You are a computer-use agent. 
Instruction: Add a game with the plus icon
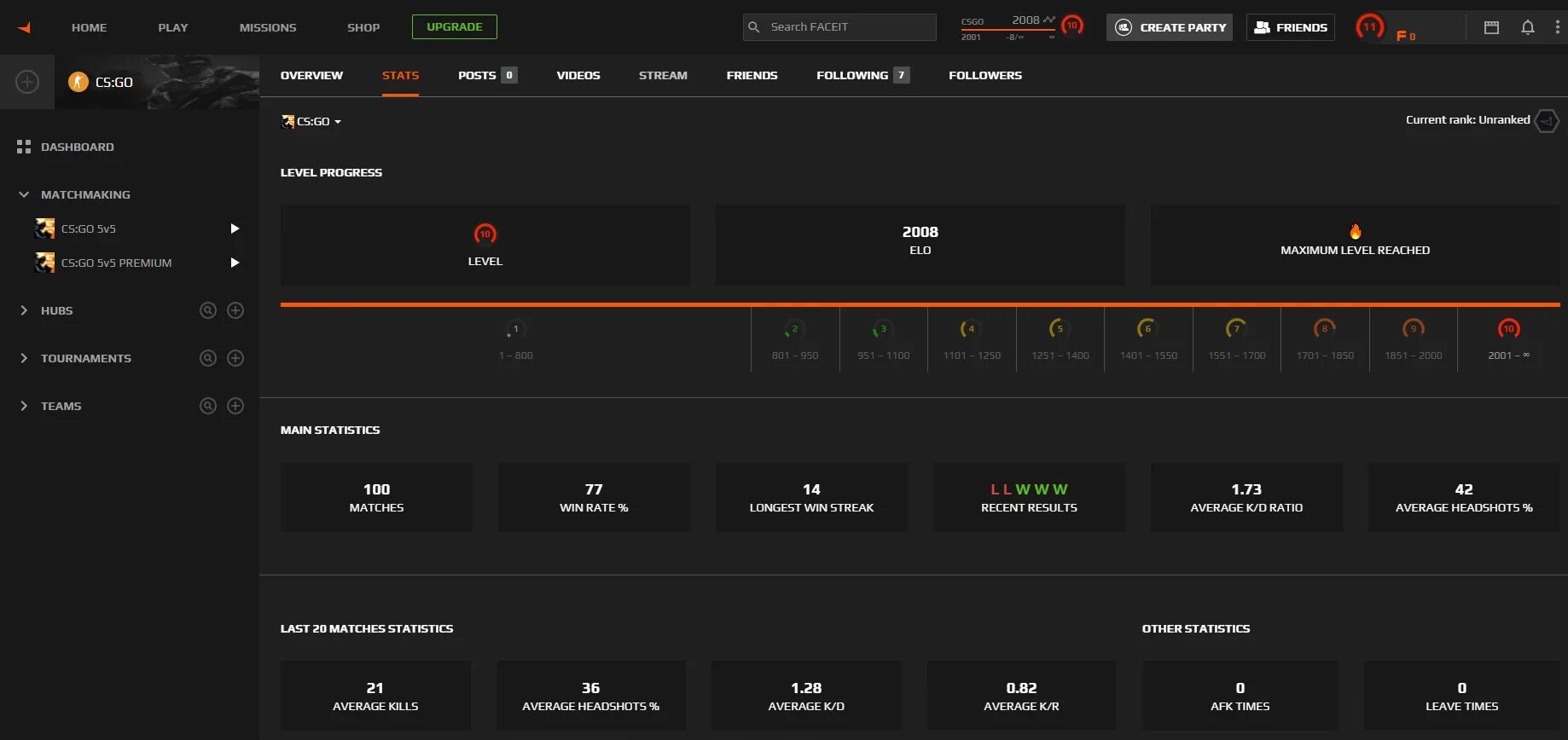[x=27, y=82]
